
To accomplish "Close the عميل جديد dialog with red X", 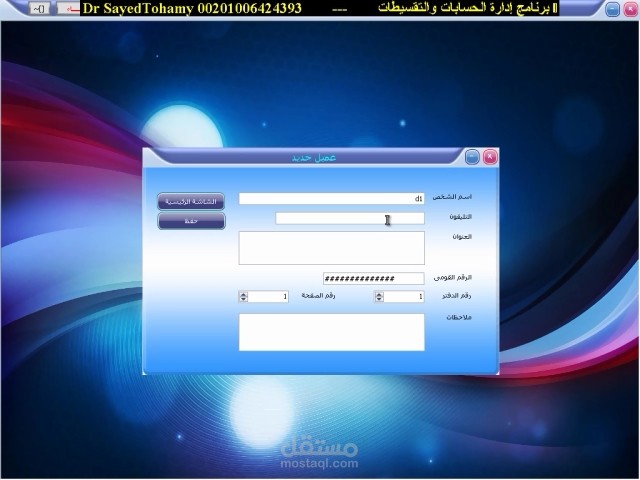I will pos(490,157).
